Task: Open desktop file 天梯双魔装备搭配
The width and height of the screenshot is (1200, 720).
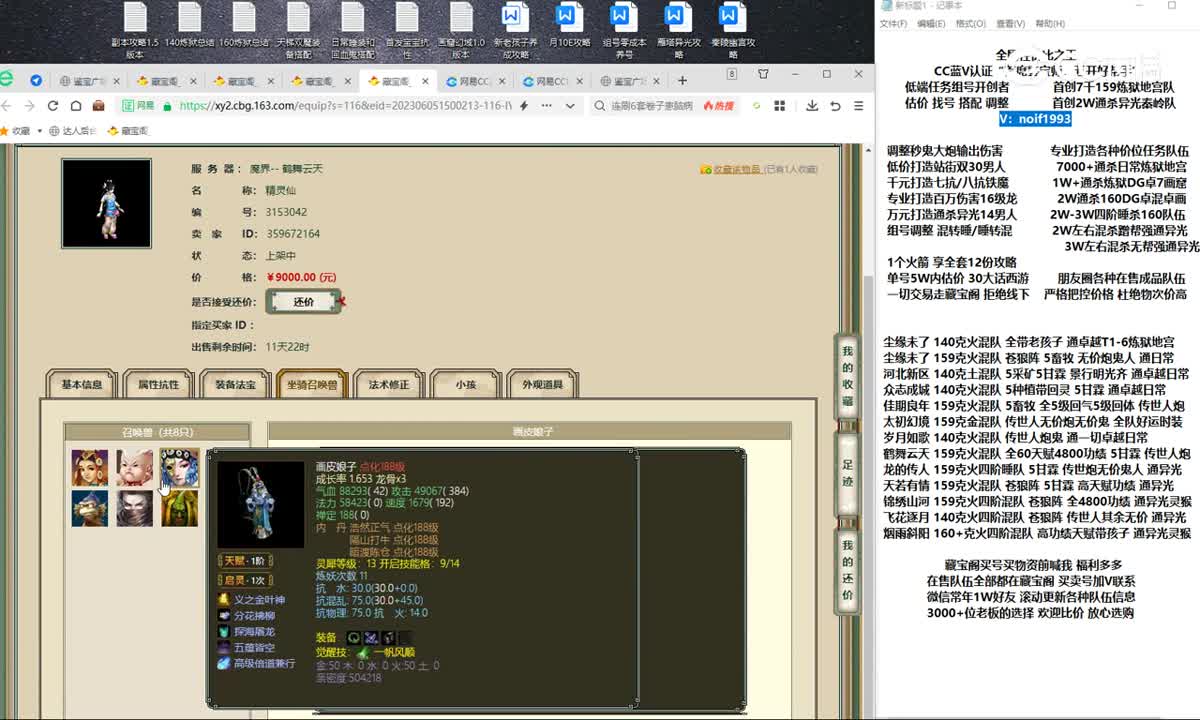Action: pos(298,31)
